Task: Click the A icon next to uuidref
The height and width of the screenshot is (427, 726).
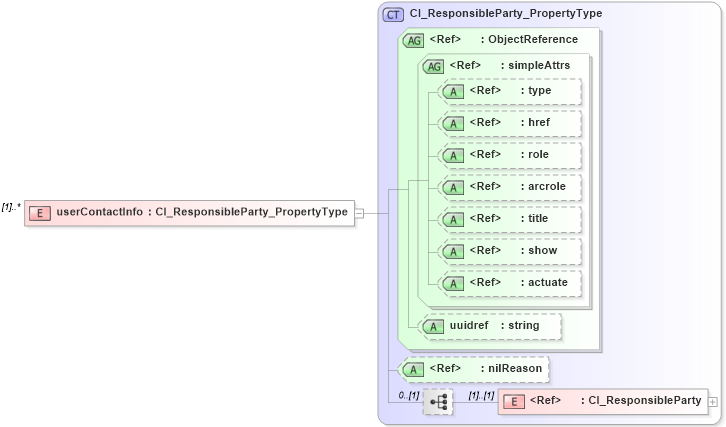Action: click(x=433, y=327)
